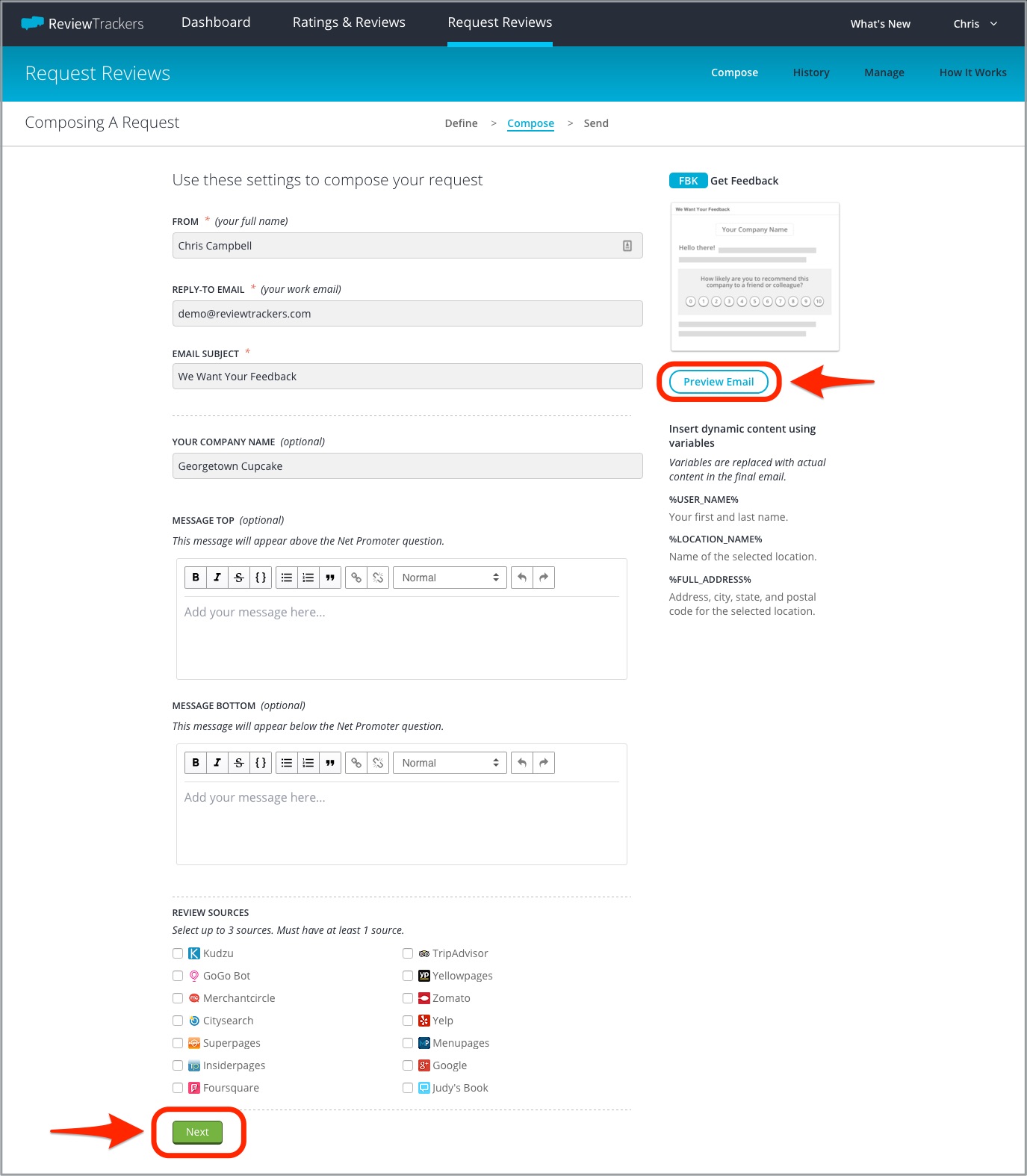The width and height of the screenshot is (1027, 1176).
Task: Check the Kudzu review source
Action: 178,953
